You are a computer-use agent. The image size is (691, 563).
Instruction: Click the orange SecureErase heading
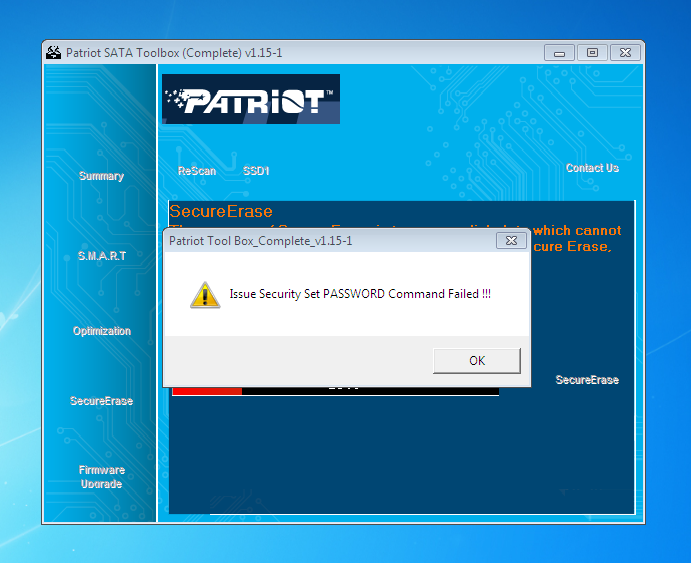click(x=221, y=211)
